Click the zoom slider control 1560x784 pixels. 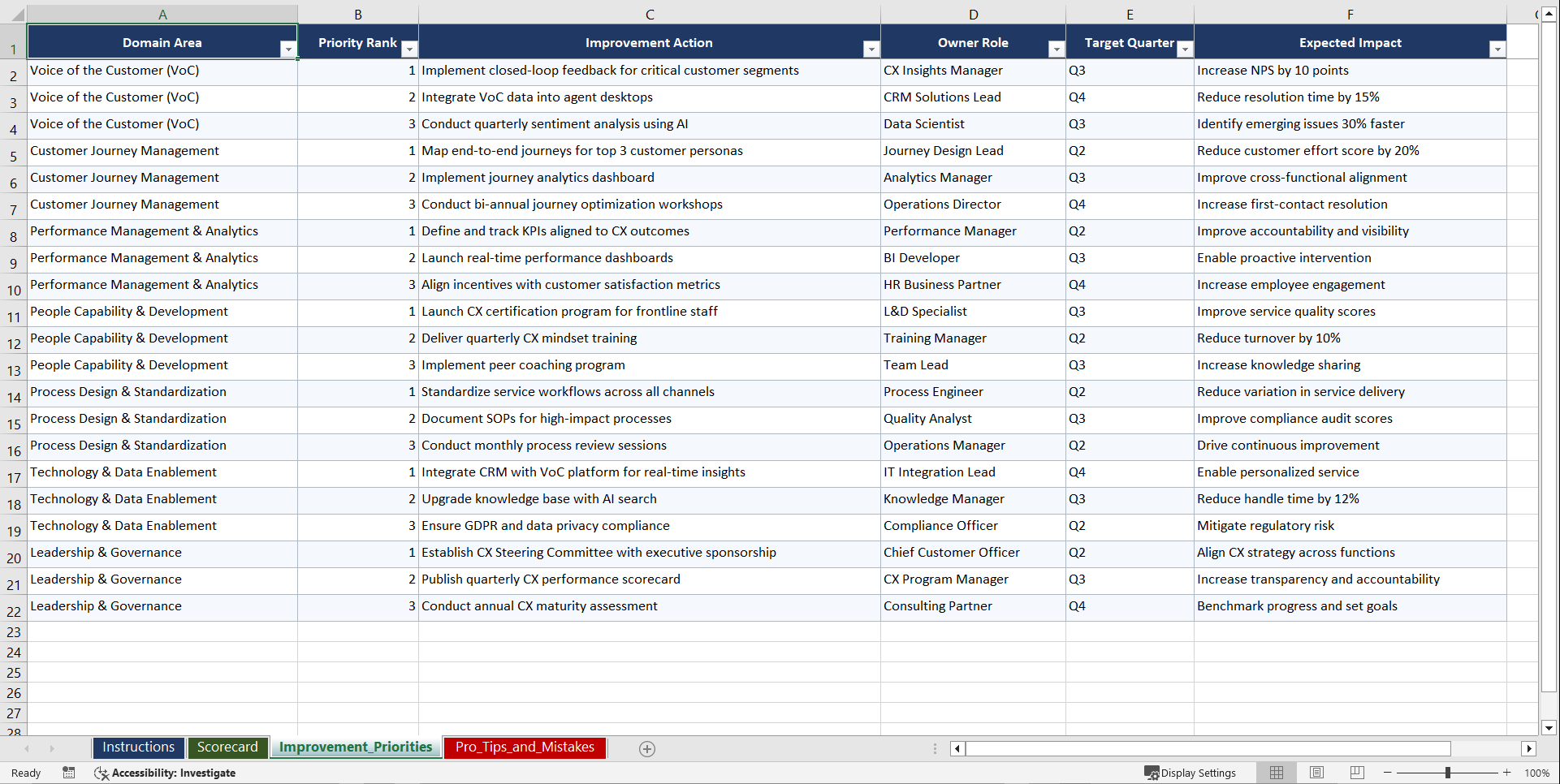click(x=1450, y=773)
